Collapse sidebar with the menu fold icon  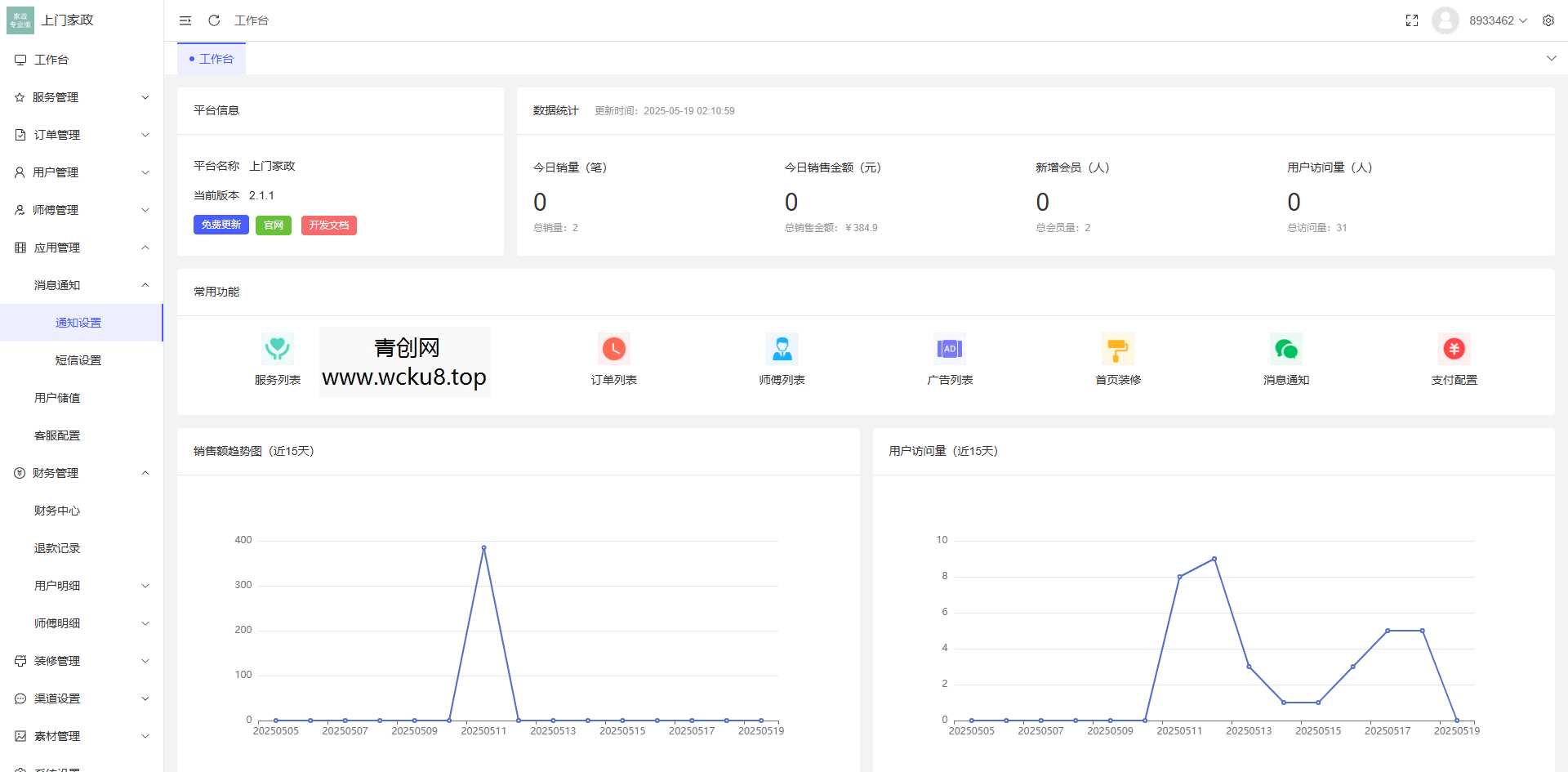click(185, 20)
